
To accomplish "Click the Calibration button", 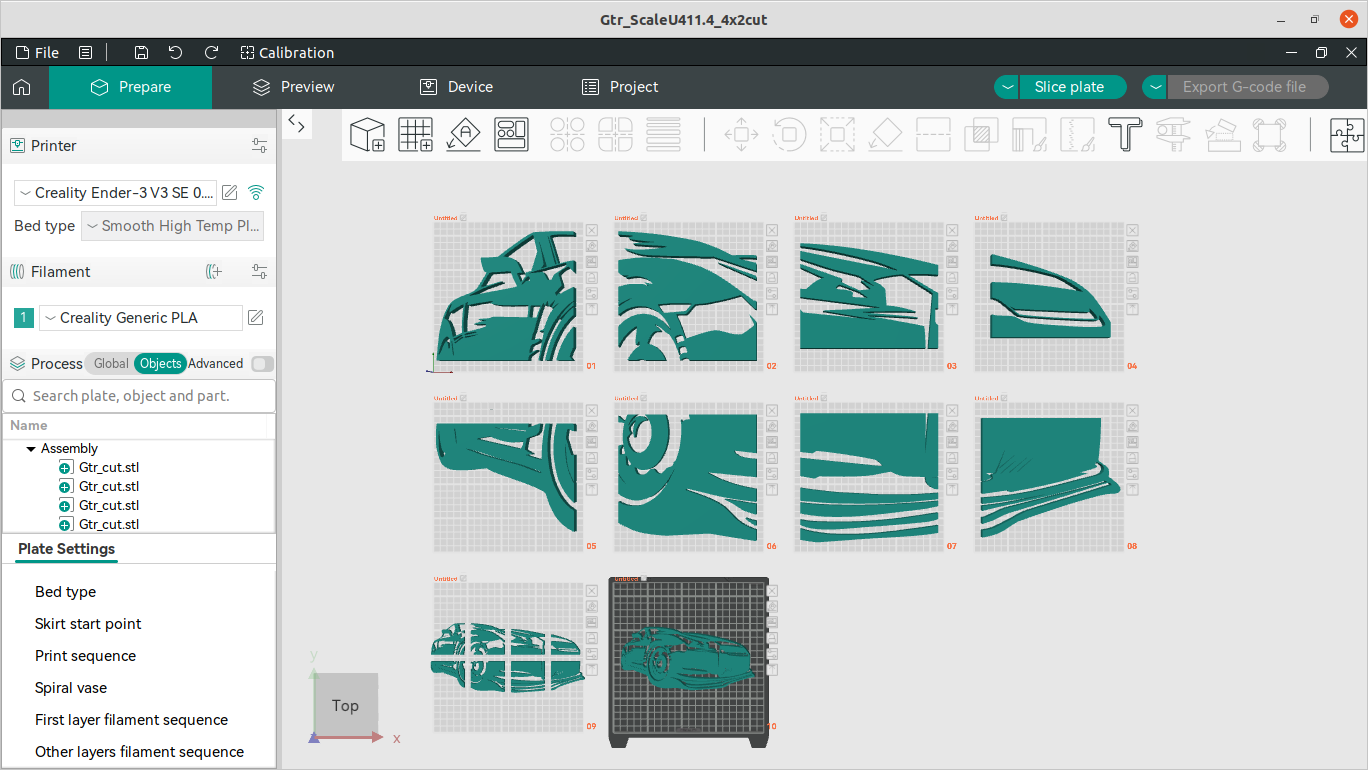I will point(288,53).
